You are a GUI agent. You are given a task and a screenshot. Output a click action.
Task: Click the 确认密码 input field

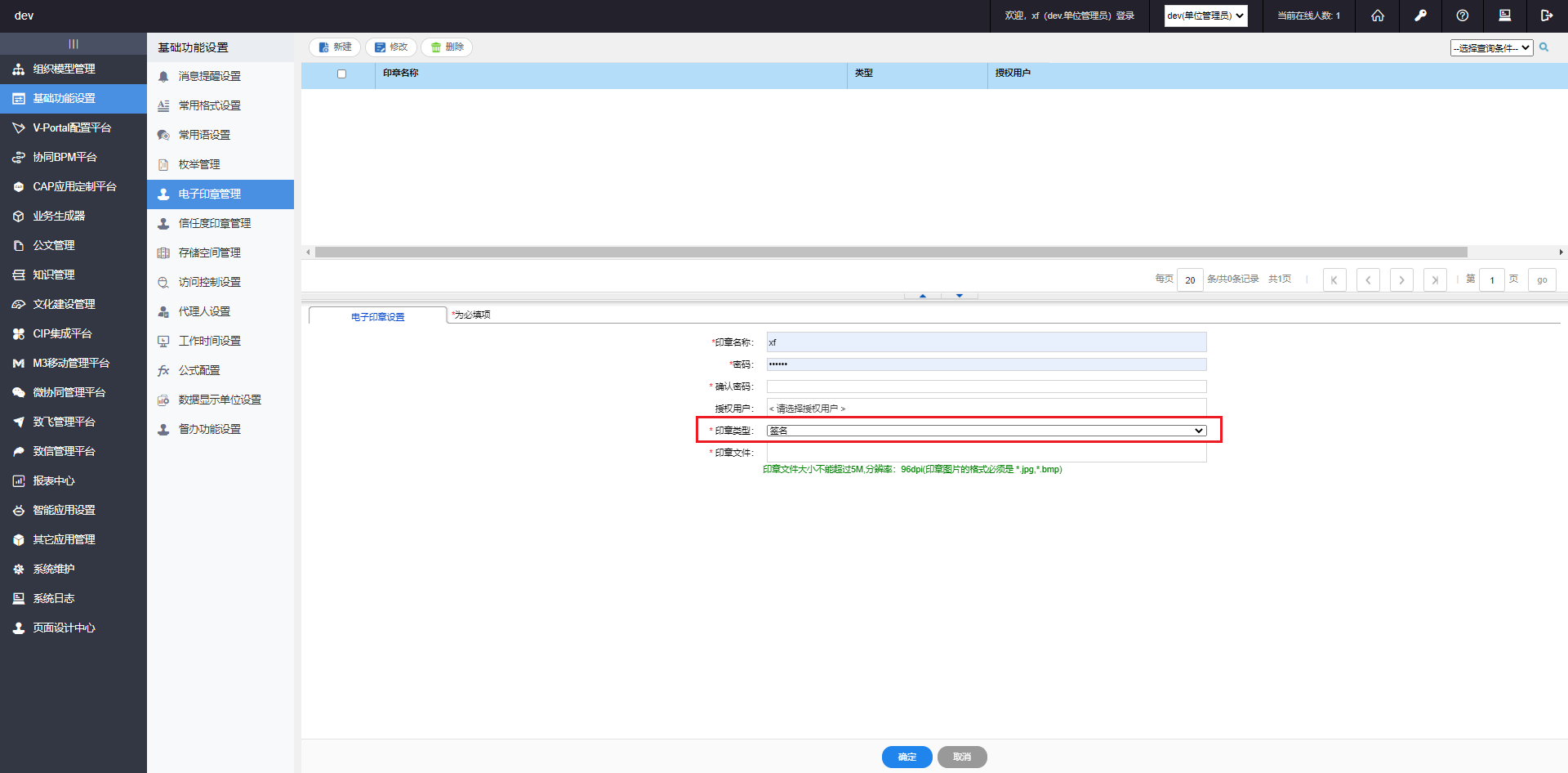click(986, 386)
